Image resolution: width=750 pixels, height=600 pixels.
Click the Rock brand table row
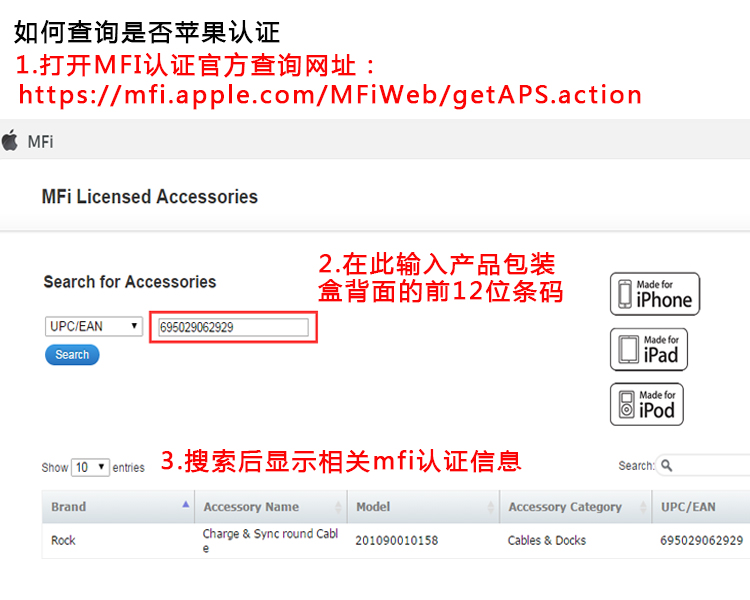click(x=396, y=541)
